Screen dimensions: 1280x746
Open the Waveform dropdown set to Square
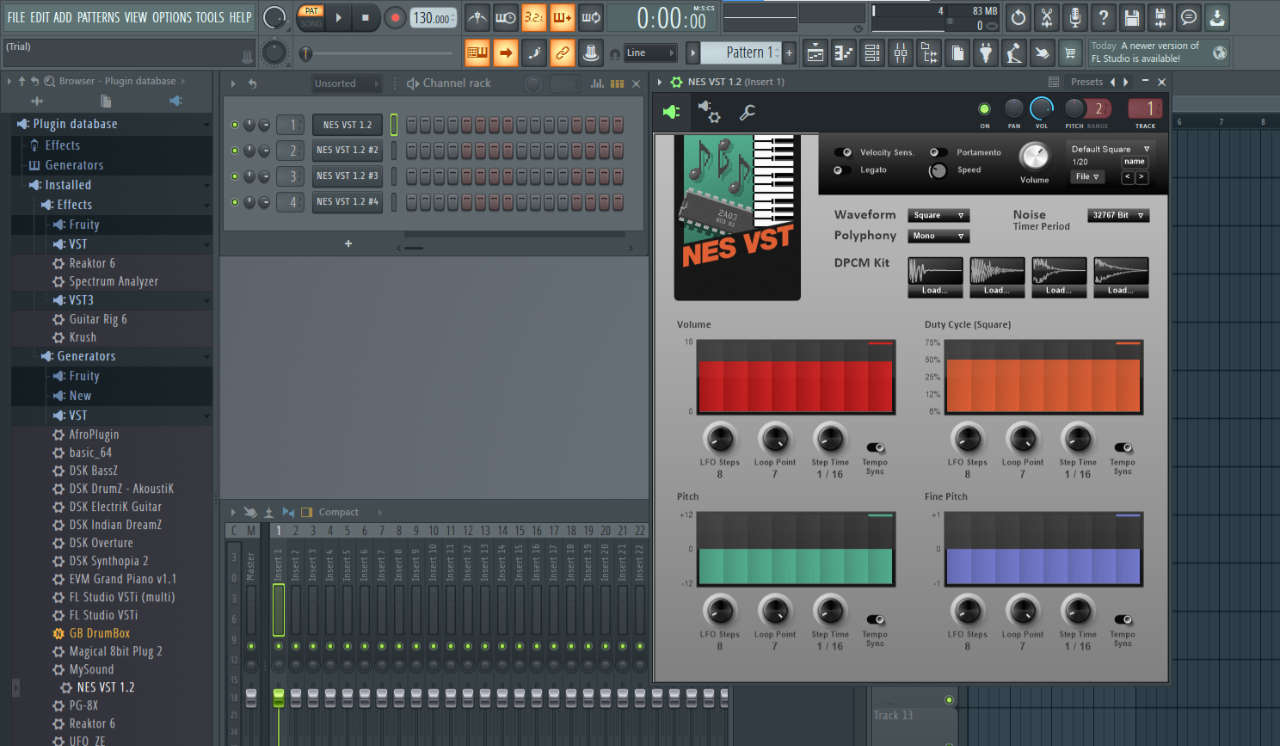(939, 215)
